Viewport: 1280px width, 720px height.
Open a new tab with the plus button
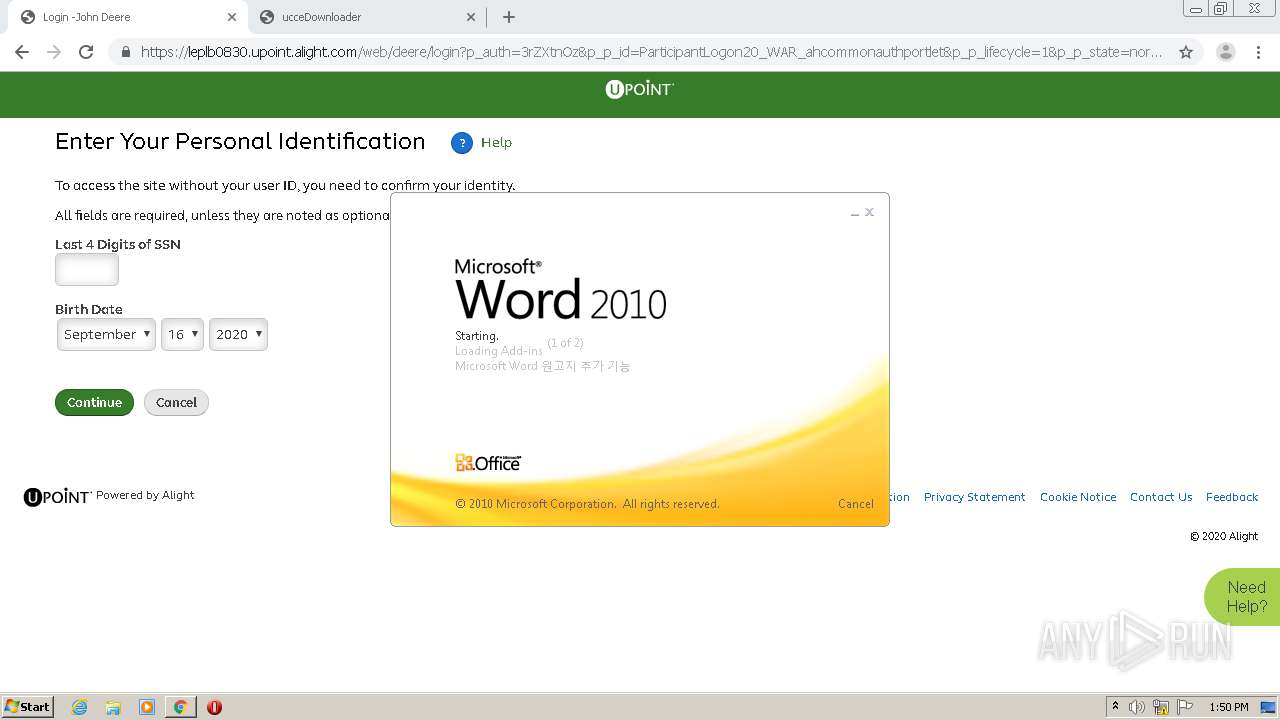(x=508, y=17)
